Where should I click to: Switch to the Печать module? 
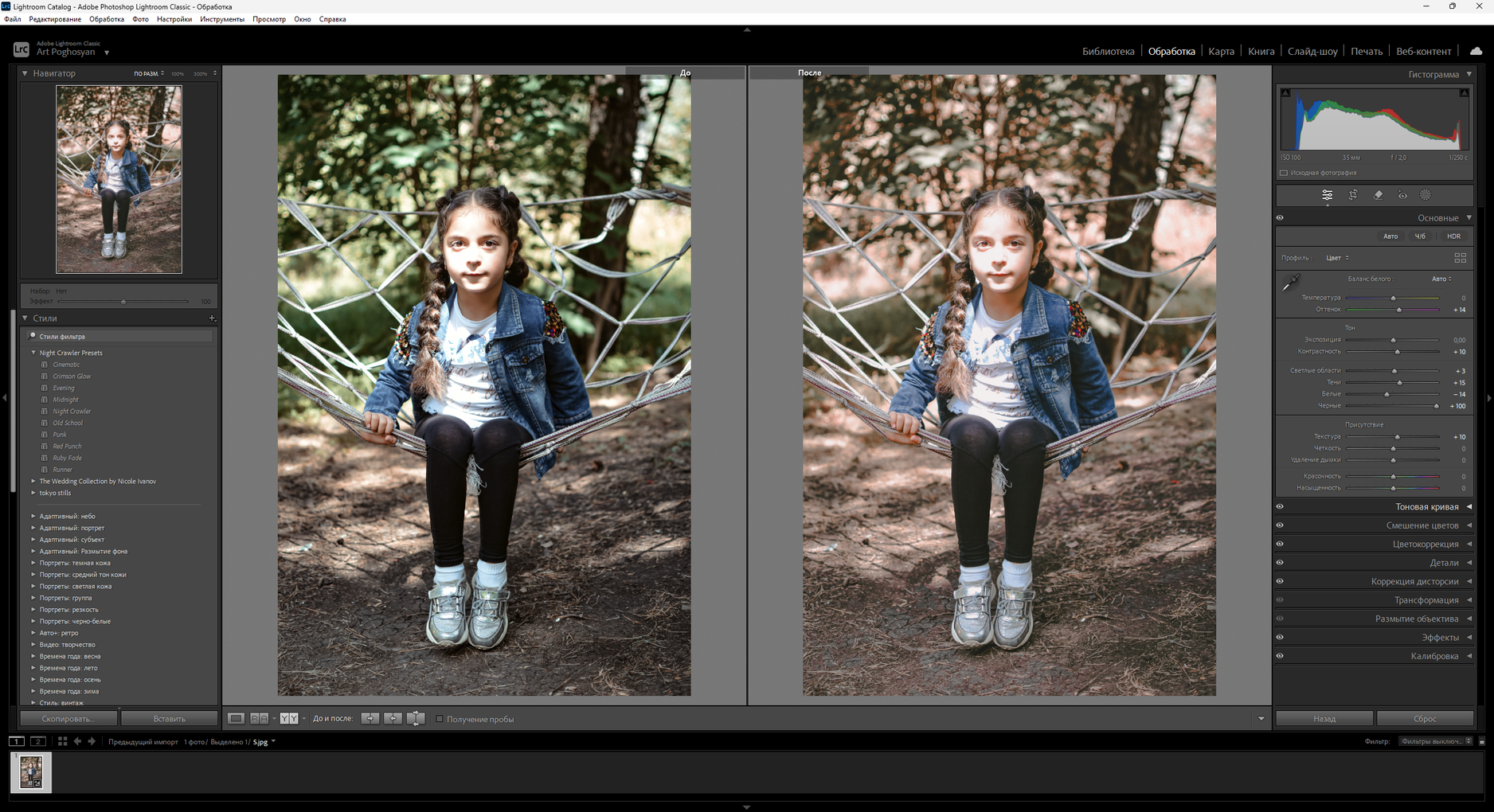pyautogui.click(x=1367, y=51)
